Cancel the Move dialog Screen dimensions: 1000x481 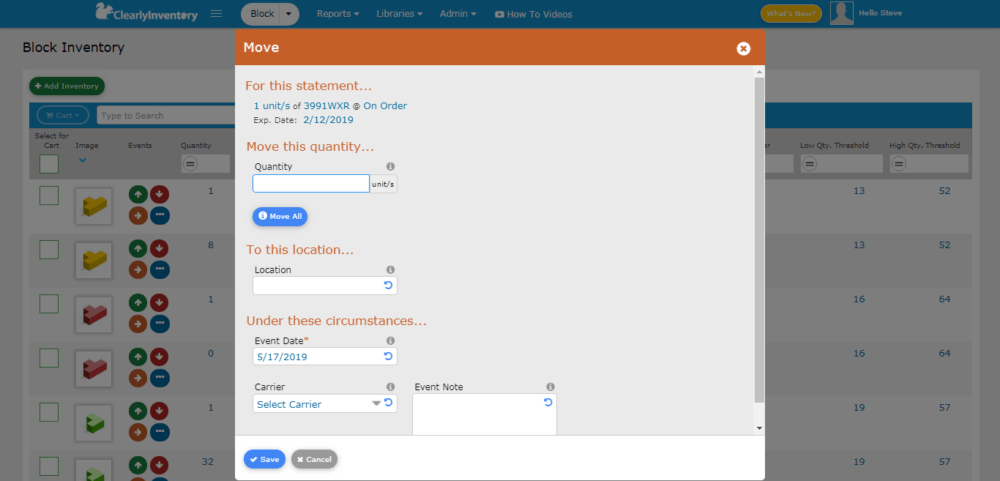(x=314, y=459)
